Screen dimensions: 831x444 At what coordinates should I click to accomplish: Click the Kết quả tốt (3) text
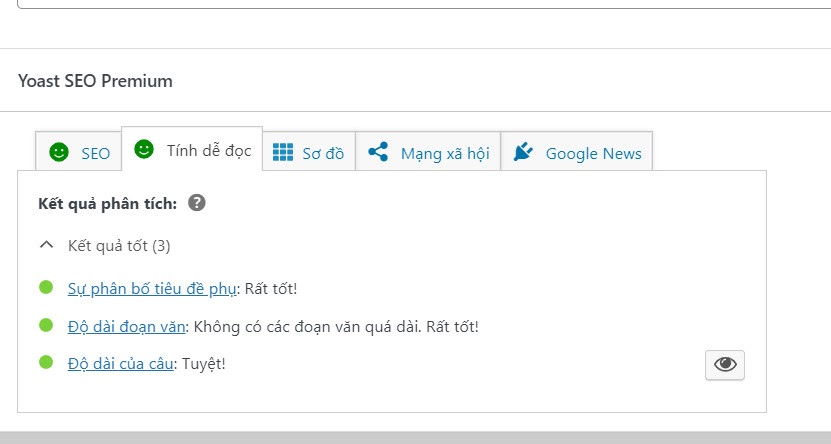click(119, 246)
